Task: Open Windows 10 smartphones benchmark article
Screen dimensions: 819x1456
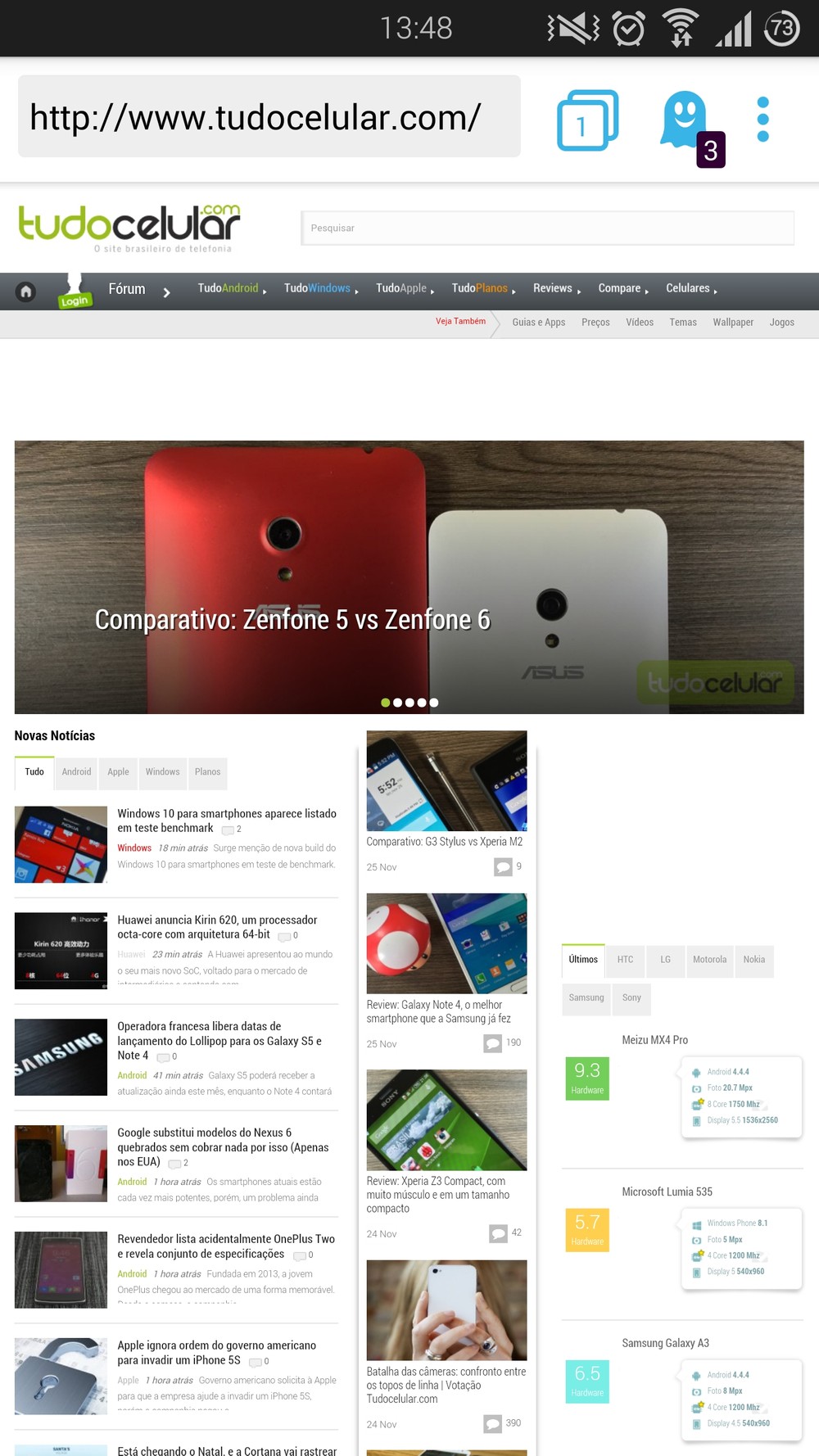Action: point(227,821)
